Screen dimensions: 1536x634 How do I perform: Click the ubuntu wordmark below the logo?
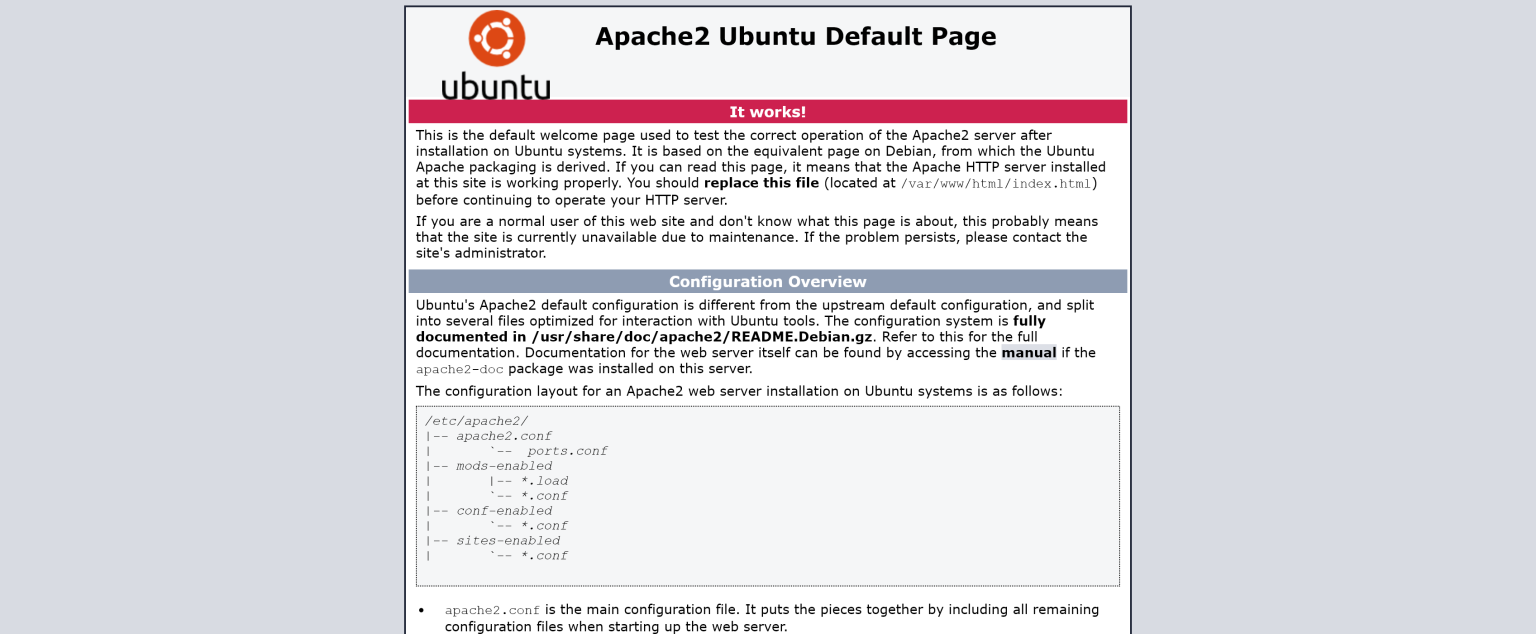point(497,85)
